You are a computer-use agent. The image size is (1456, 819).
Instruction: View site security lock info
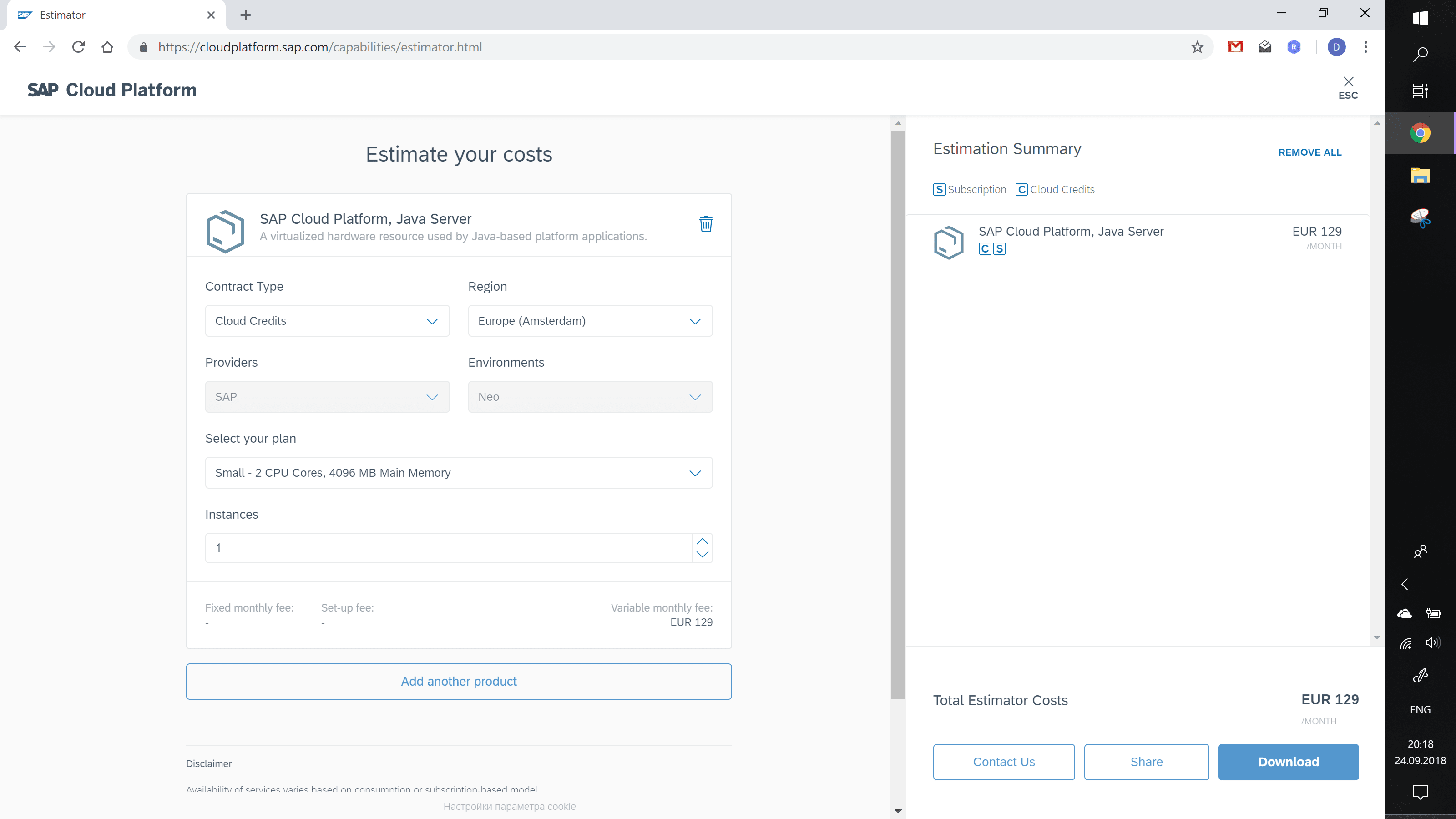144,47
